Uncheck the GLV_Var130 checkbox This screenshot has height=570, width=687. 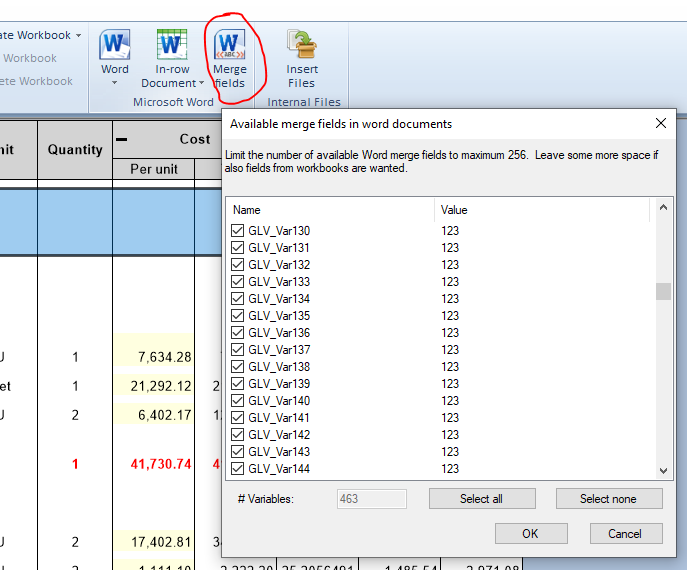238,231
